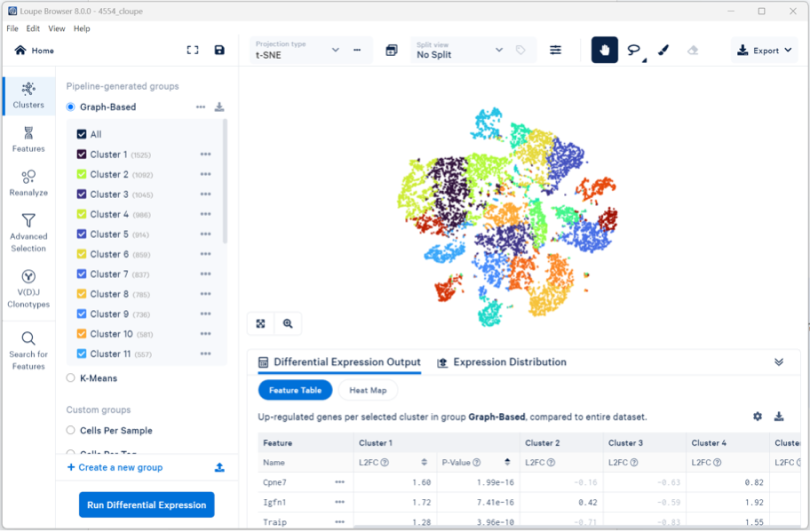
Task: Click the zoom magnifier on plot
Action: (288, 323)
